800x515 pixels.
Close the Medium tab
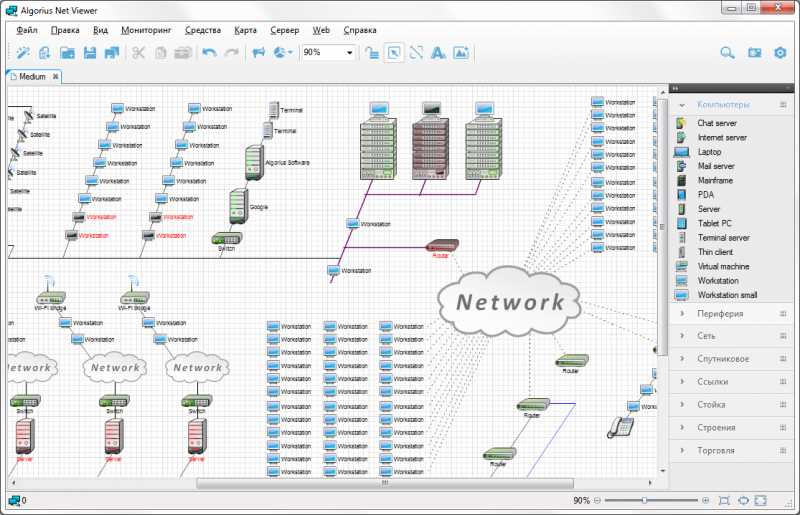pyautogui.click(x=55, y=77)
